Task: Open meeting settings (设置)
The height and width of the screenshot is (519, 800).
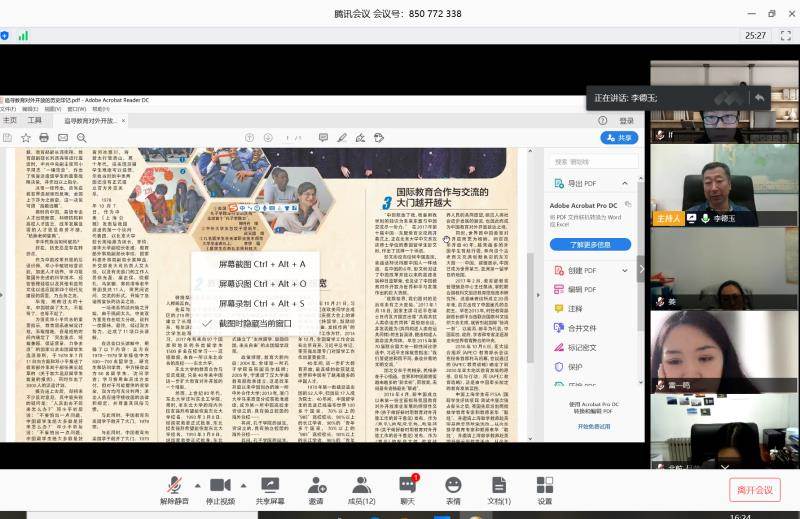Action: (544, 485)
